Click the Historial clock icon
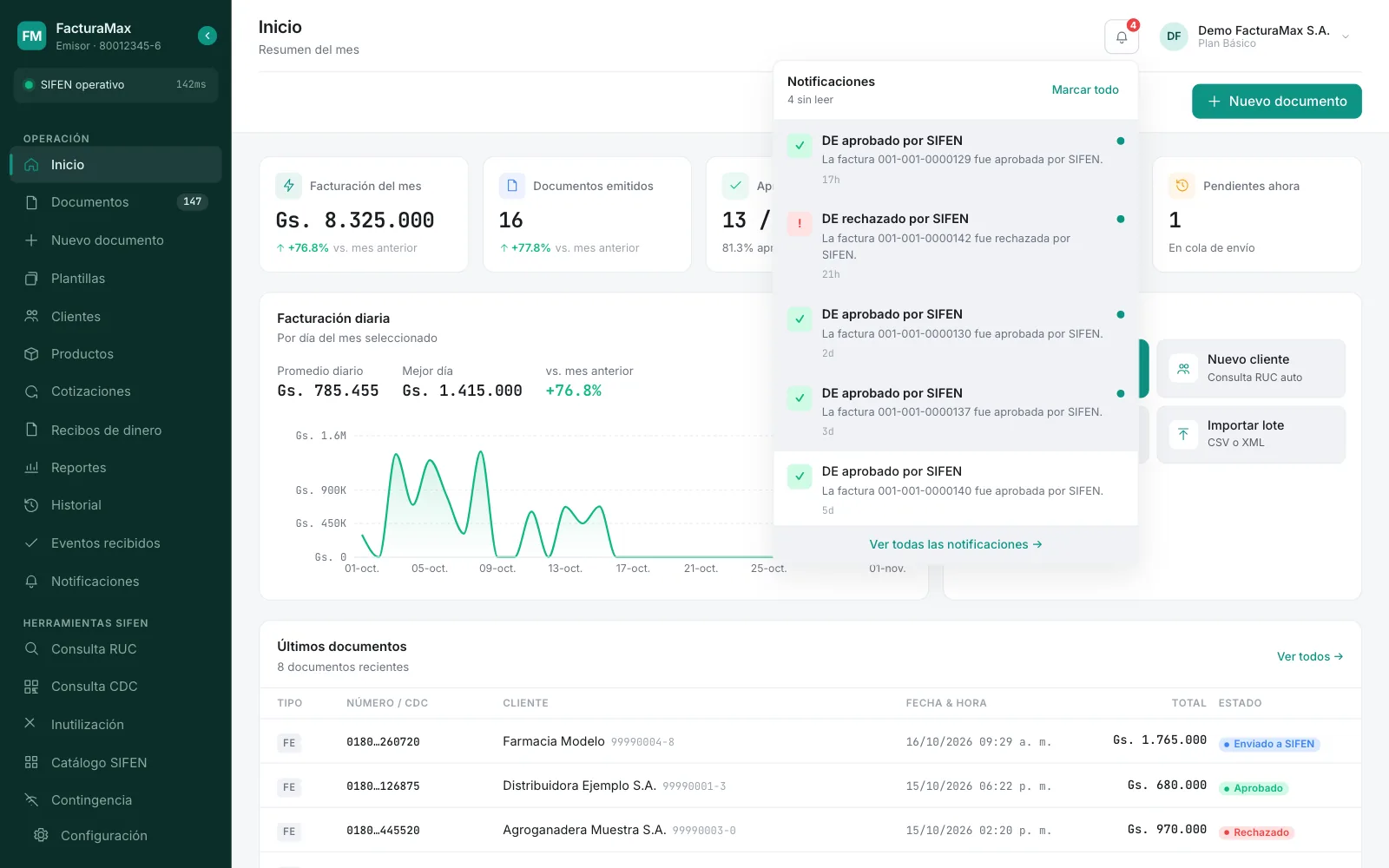Viewport: 1389px width, 868px height. point(32,505)
